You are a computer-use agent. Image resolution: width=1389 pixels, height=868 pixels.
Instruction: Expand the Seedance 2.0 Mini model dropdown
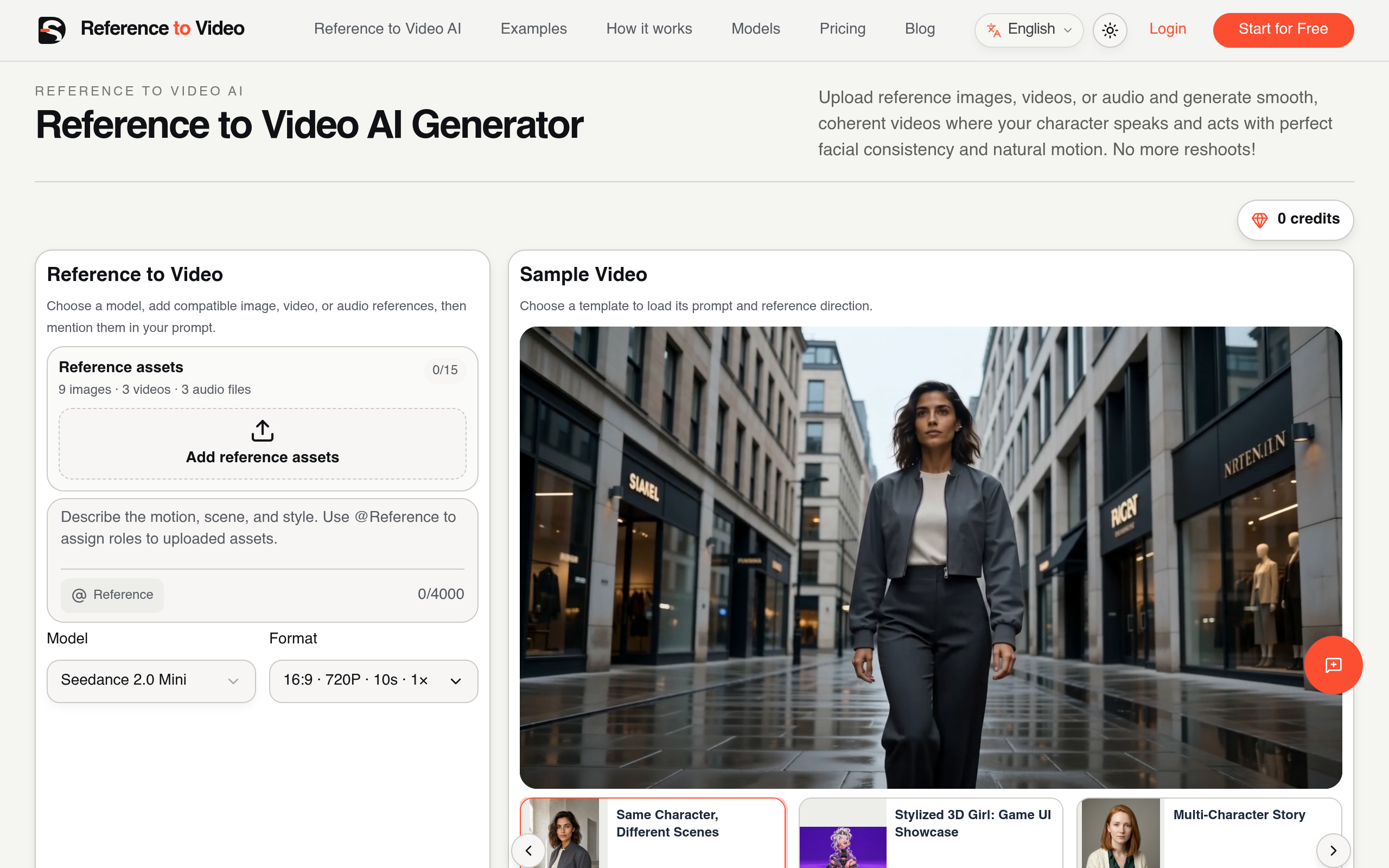click(x=151, y=681)
